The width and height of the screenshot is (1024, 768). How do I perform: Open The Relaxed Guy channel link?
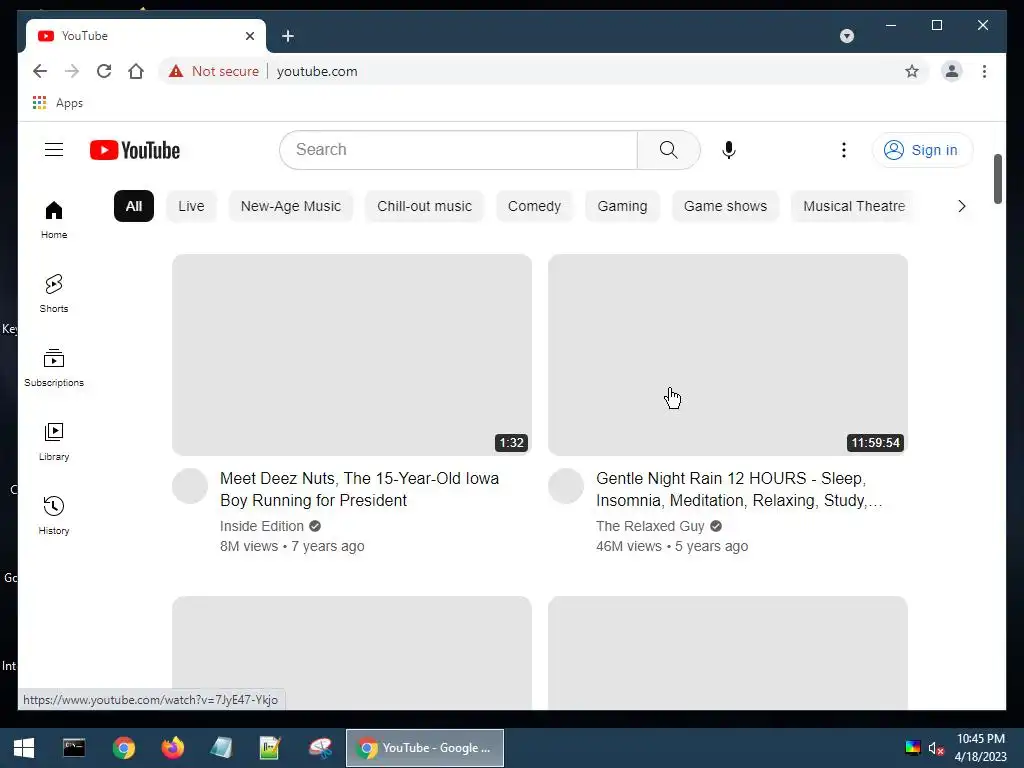pyautogui.click(x=650, y=526)
